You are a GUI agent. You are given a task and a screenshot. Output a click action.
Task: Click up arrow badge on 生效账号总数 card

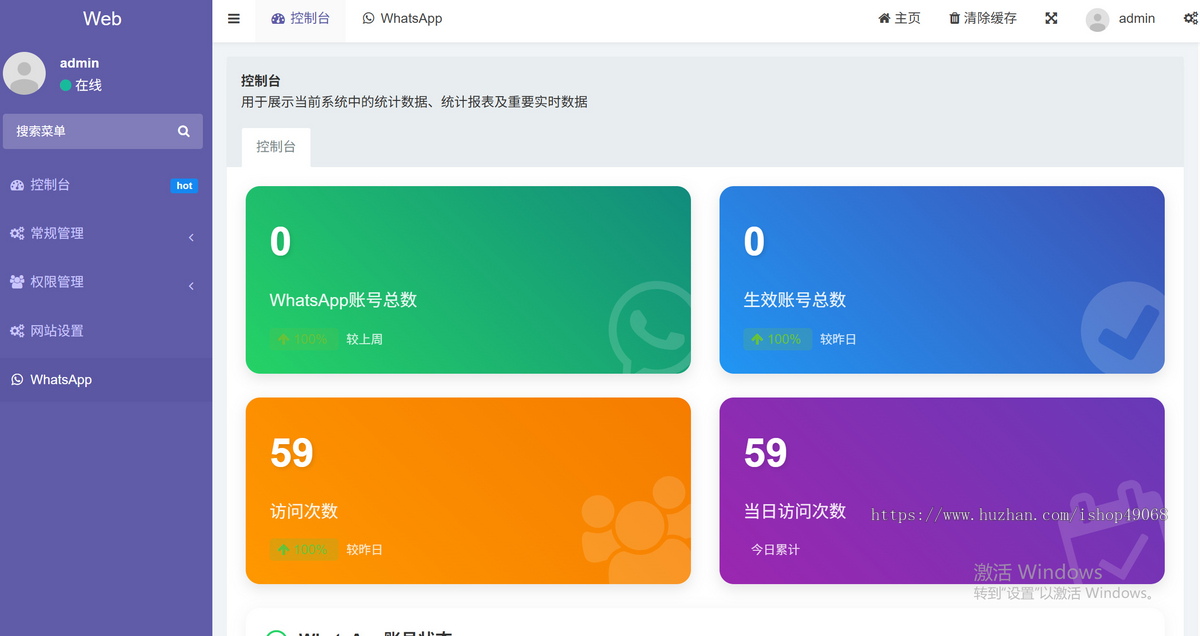tap(777, 339)
